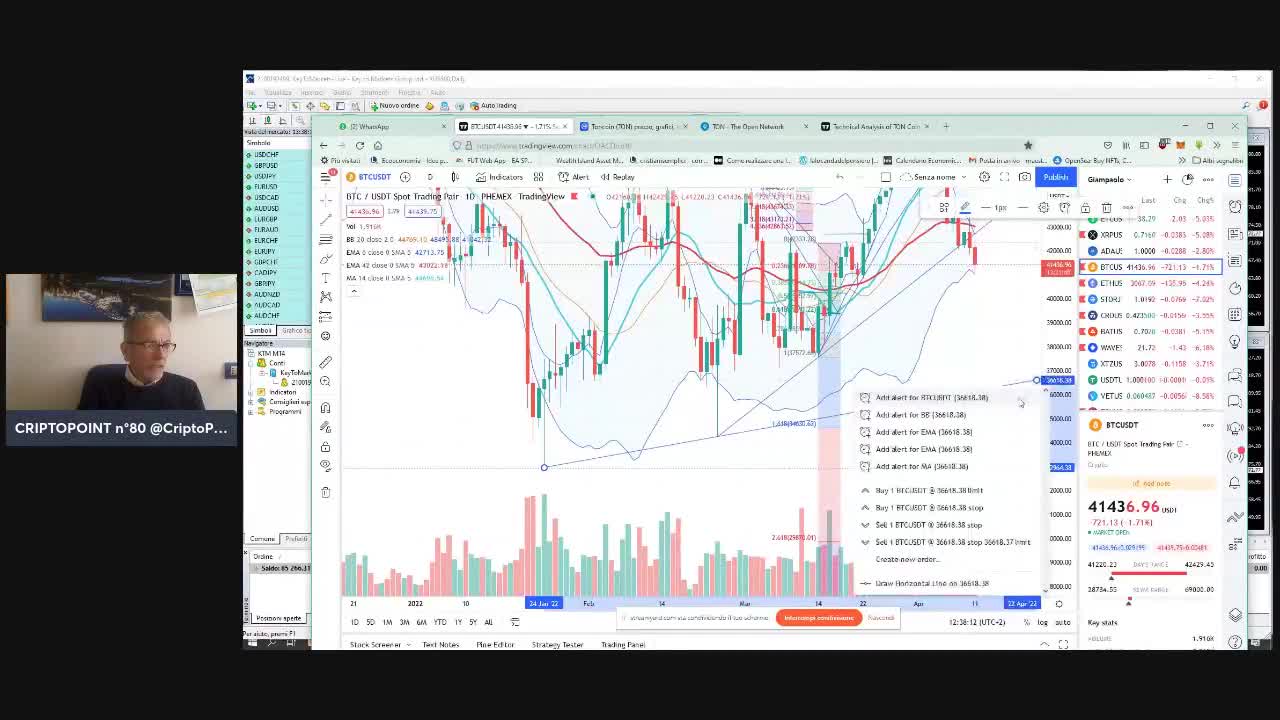
Task: Open the alerts alarm-clock sidebar icon
Action: point(1235,207)
